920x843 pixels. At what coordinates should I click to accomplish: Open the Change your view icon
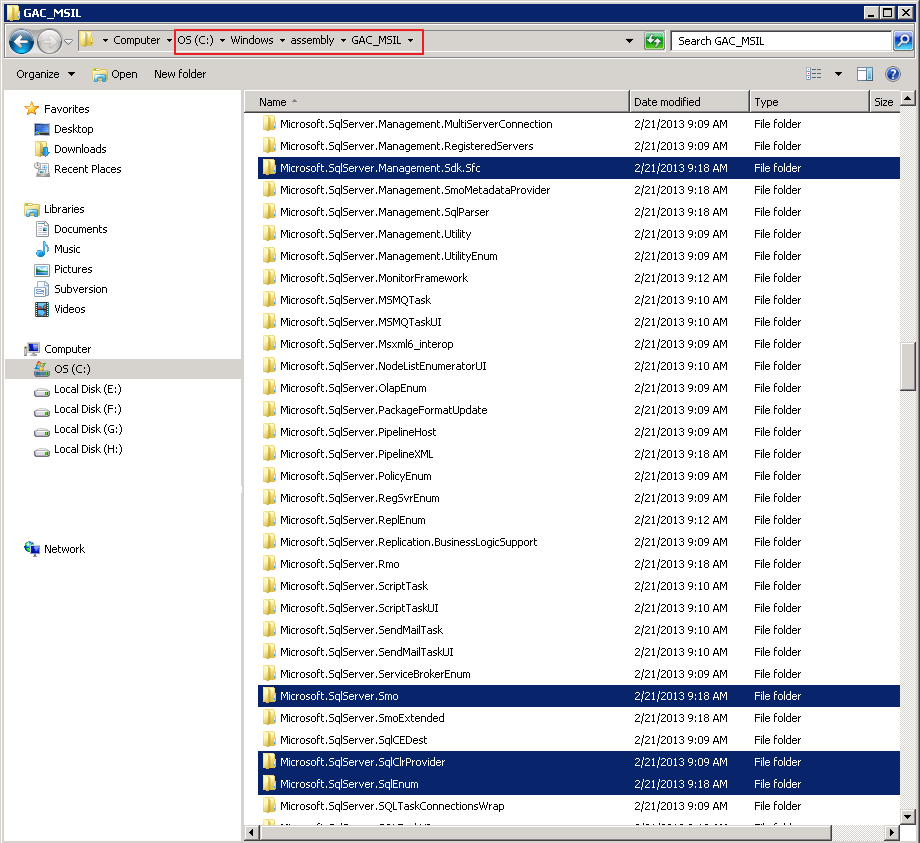[x=814, y=74]
